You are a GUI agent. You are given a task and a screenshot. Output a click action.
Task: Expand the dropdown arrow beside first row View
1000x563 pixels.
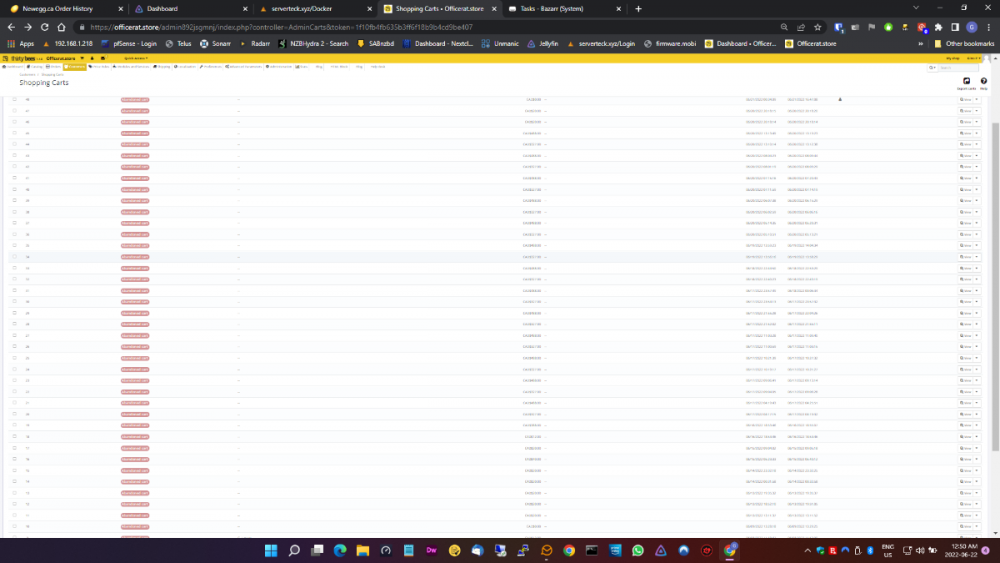click(x=977, y=100)
